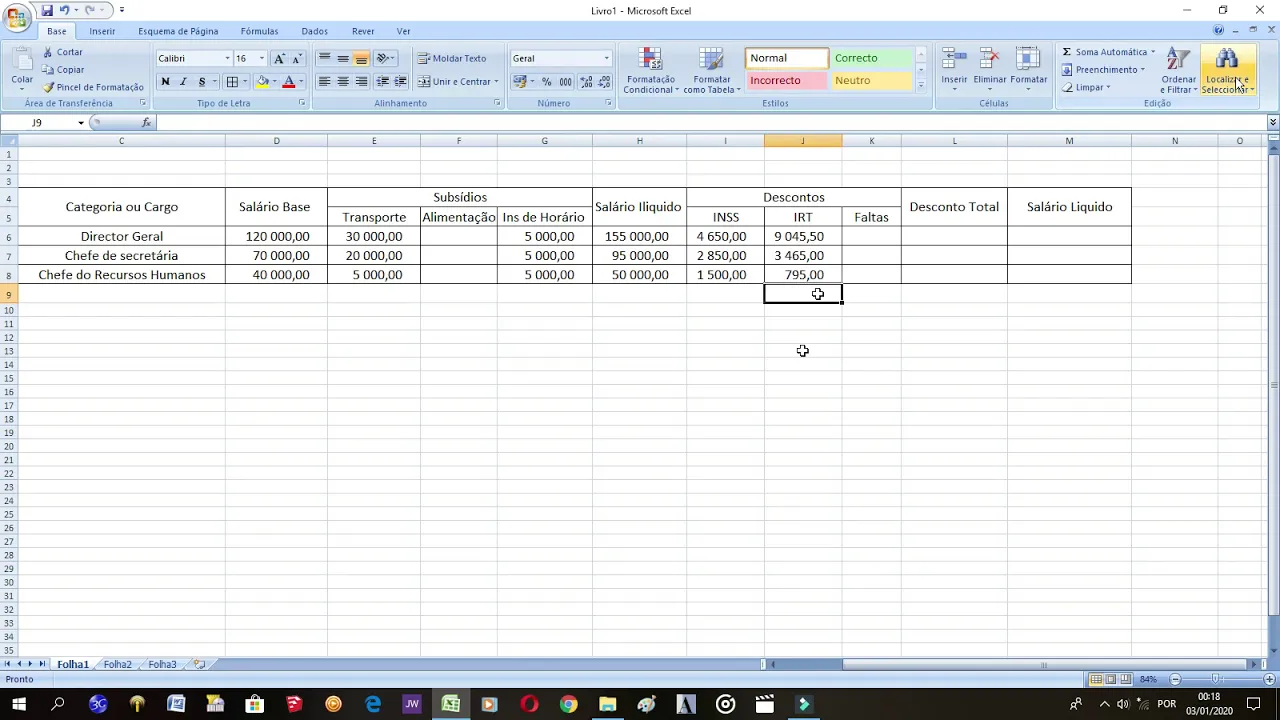Expand the cell styles gallery

(921, 86)
